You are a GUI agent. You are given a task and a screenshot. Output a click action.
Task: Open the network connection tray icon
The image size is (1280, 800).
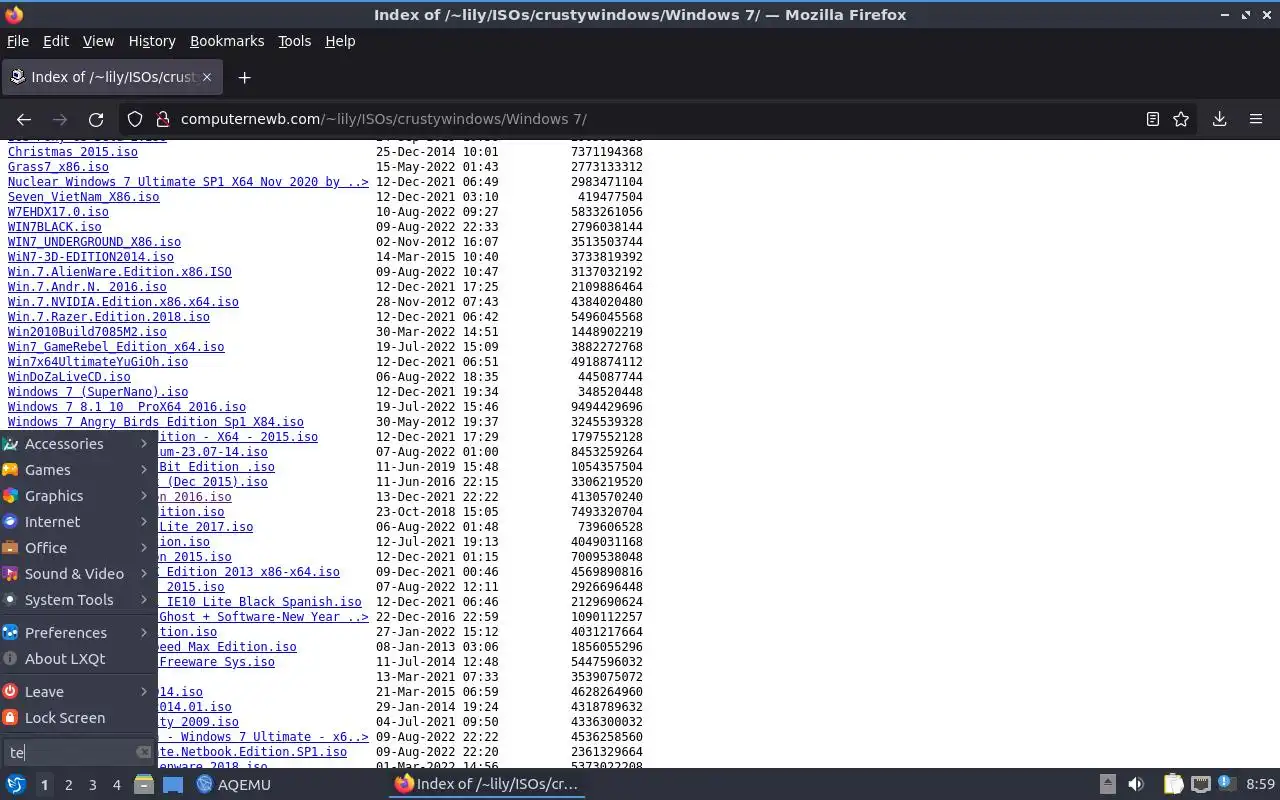coord(1201,785)
